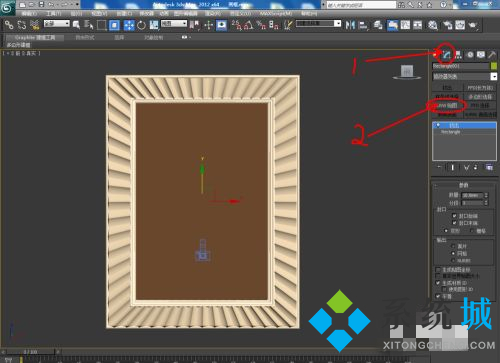Toggle Cap End checkbox
The width and height of the screenshot is (500, 363).
[454, 223]
